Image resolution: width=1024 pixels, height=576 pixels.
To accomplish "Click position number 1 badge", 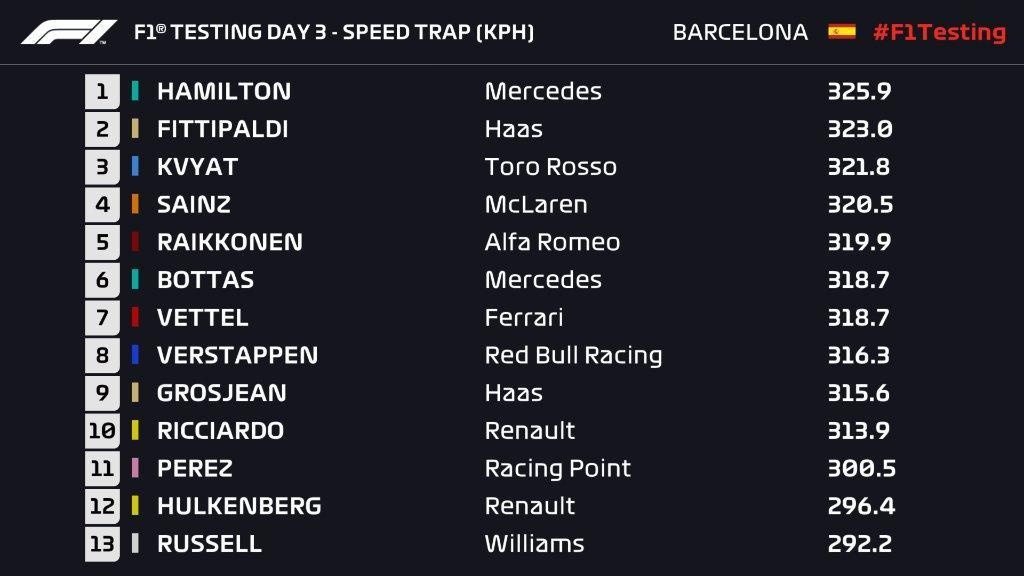I will tap(102, 92).
